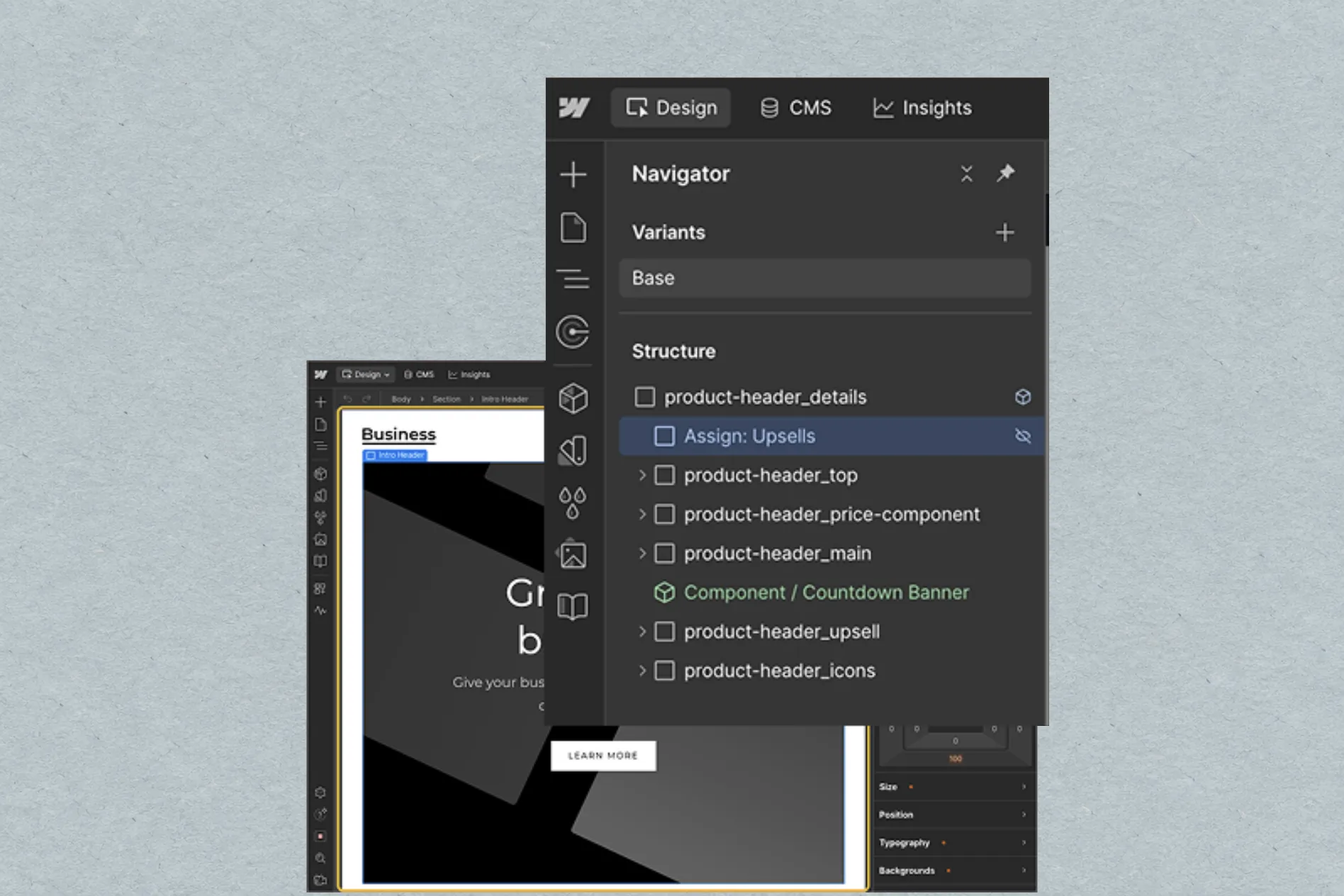Select the Assign: Upsells row in Structure
The height and width of the screenshot is (896, 1344).
(831, 436)
